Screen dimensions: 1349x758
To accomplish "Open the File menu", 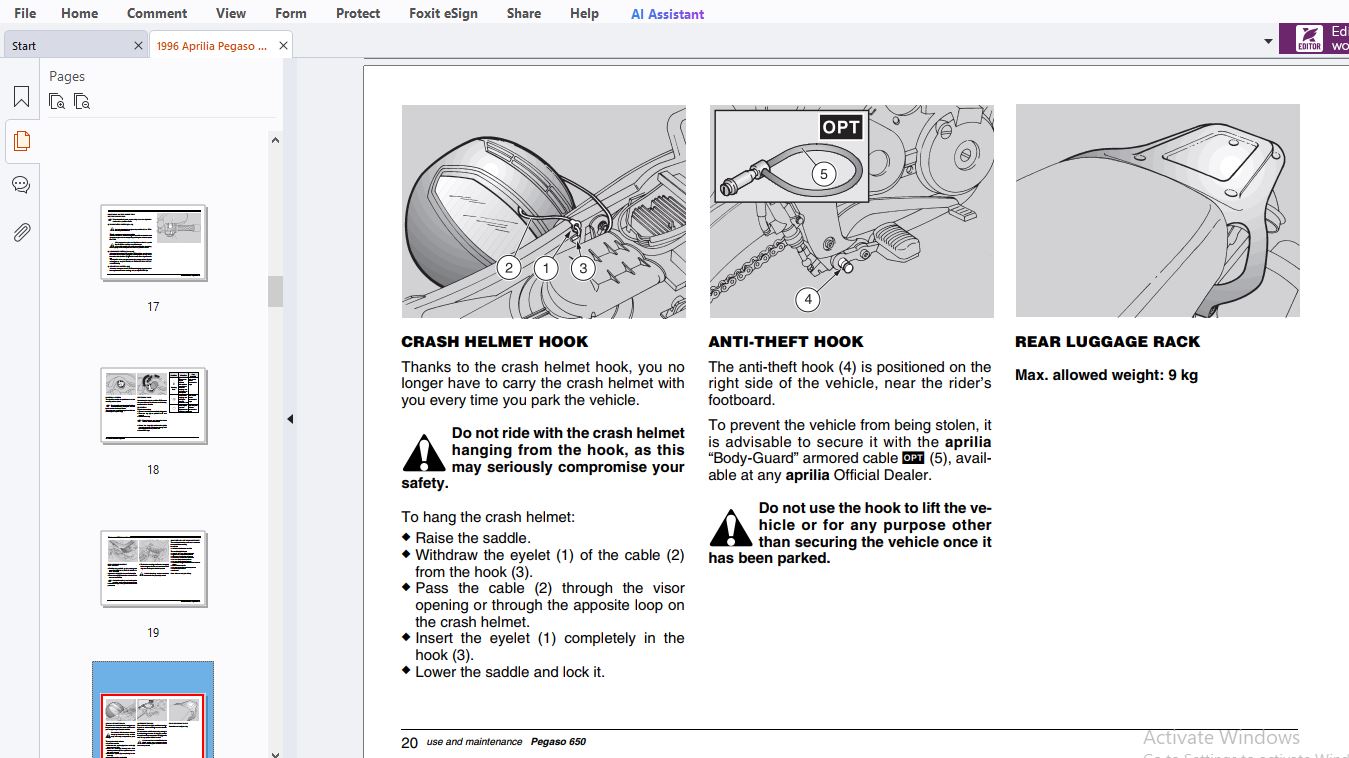I will click(25, 13).
